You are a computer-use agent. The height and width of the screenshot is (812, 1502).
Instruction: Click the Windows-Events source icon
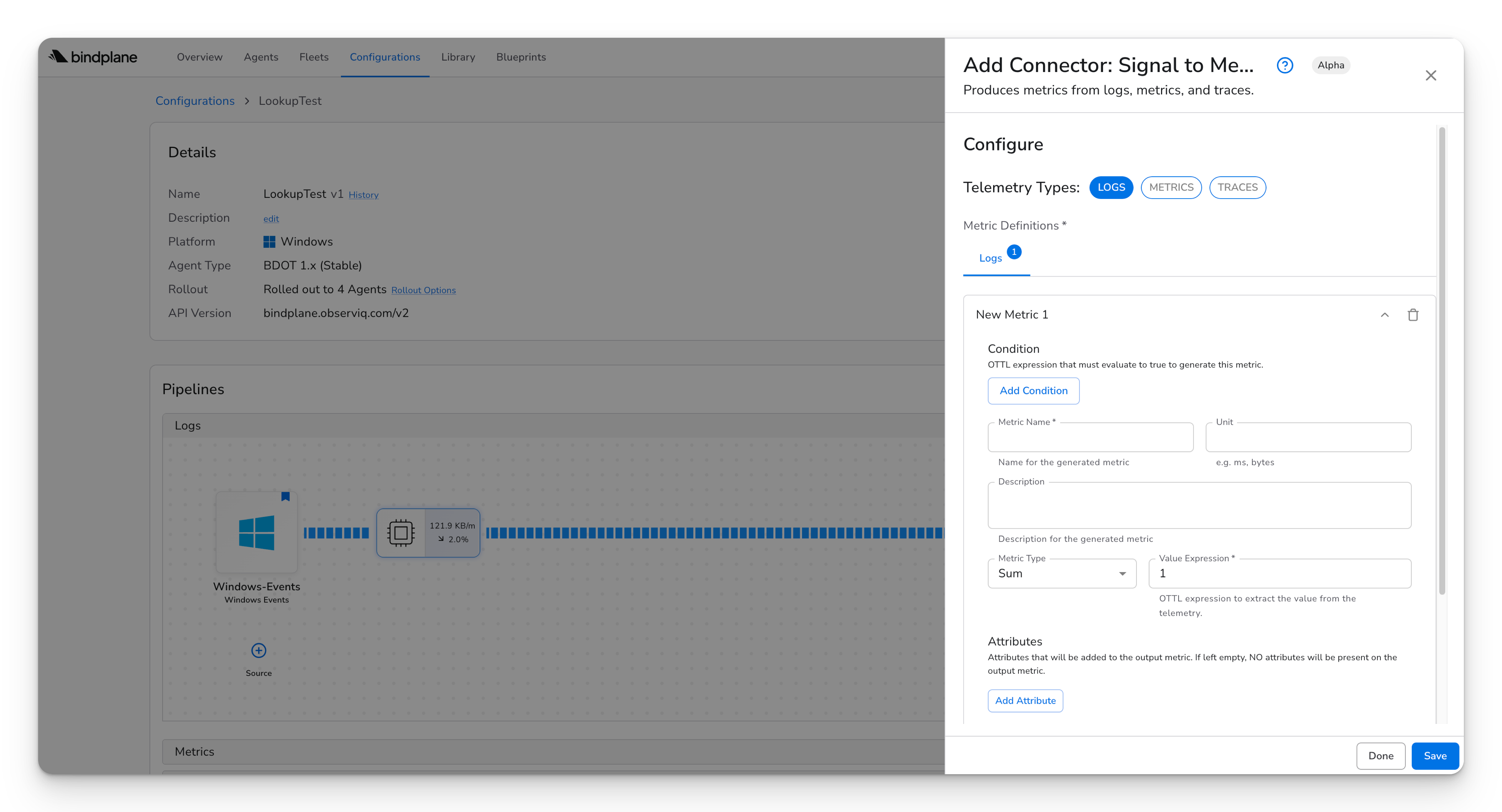(x=256, y=532)
